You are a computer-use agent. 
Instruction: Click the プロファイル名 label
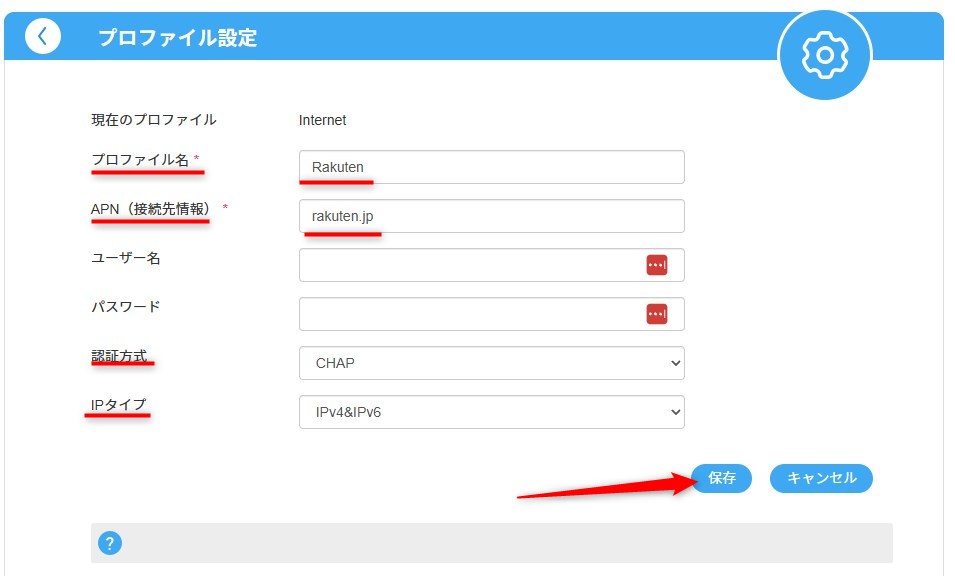(140, 159)
